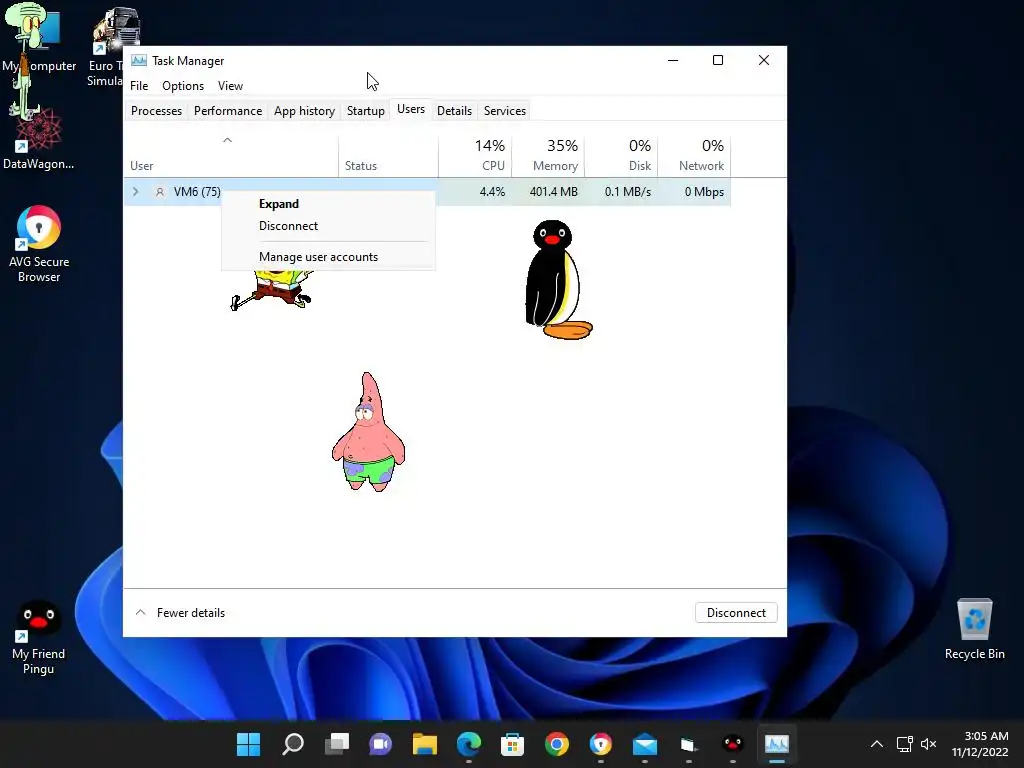
Task: Click the network icon in system tray
Action: (x=904, y=744)
